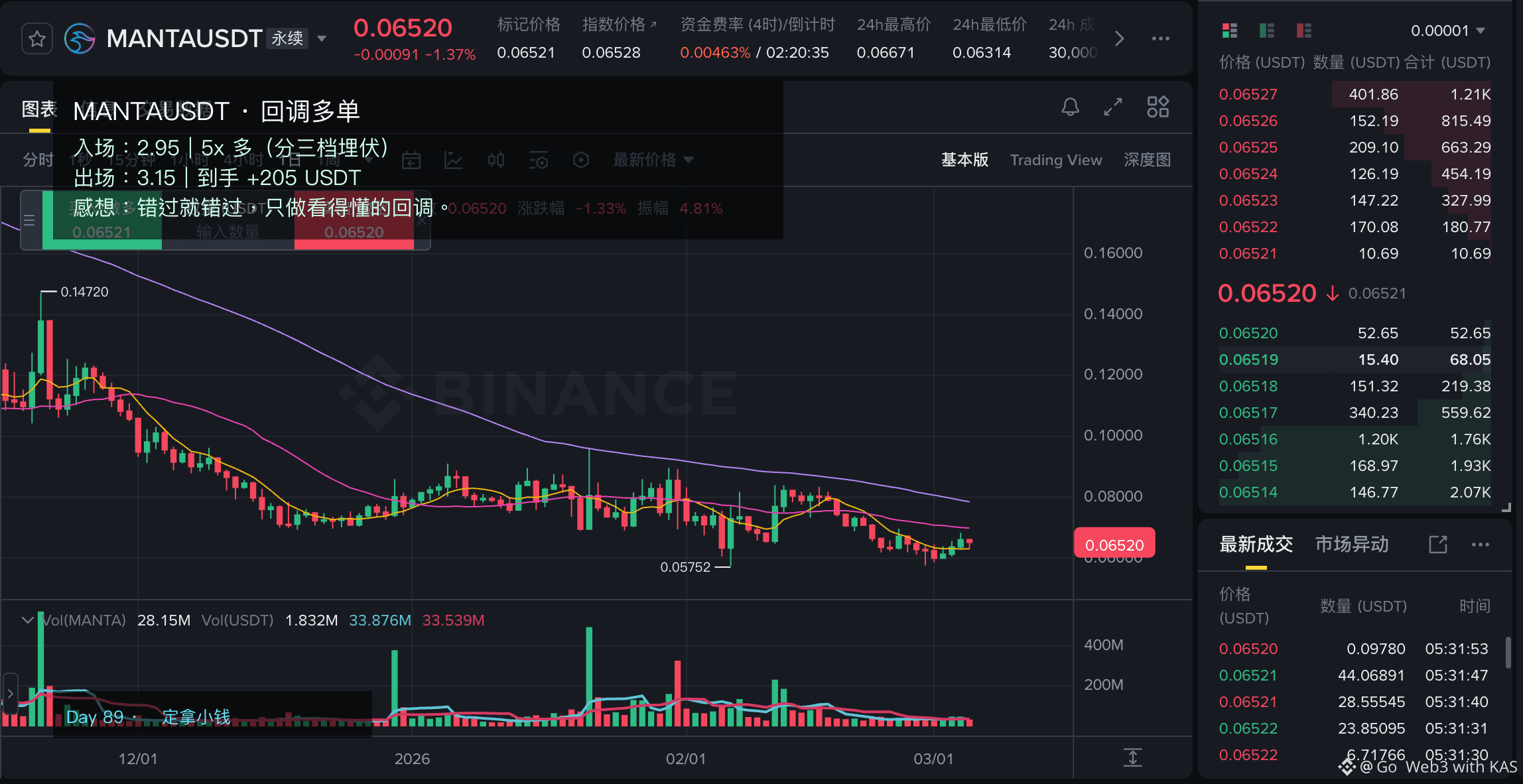
Task: Click the 输入数量 quantity field
Action: (228, 231)
